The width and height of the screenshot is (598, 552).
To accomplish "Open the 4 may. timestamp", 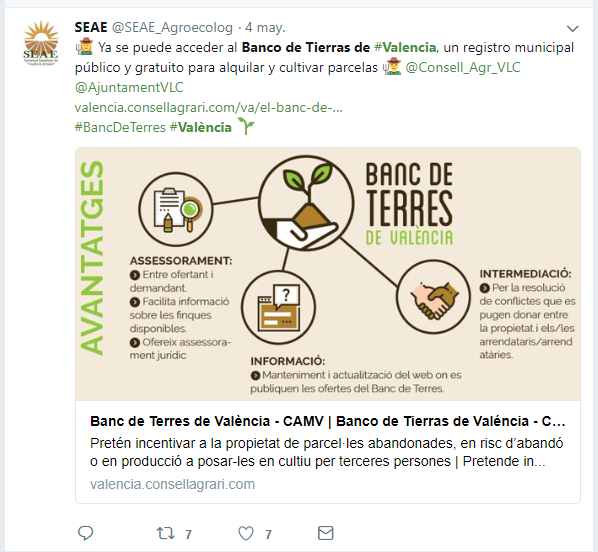I will (265, 28).
